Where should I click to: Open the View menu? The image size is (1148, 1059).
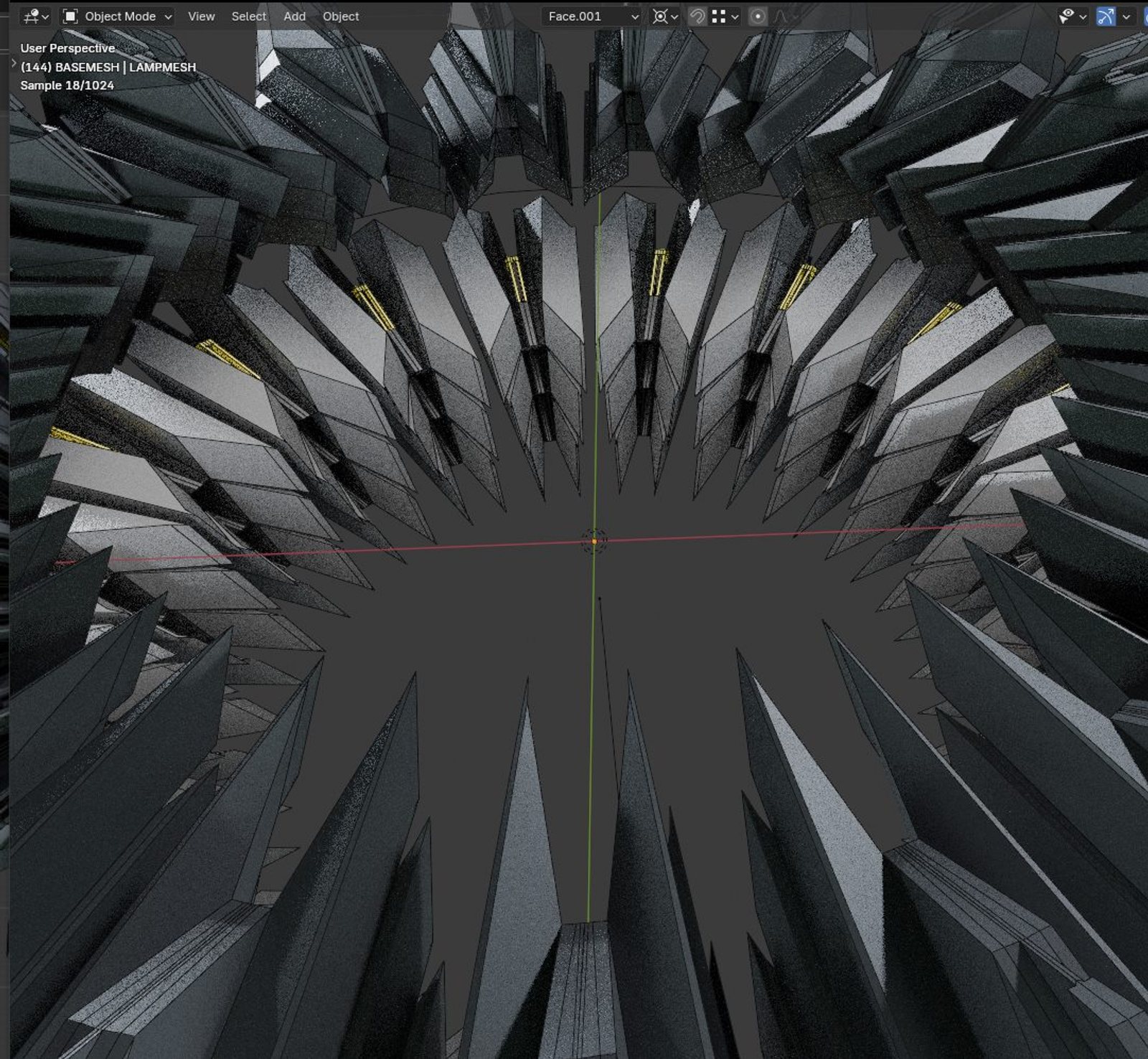(x=201, y=16)
